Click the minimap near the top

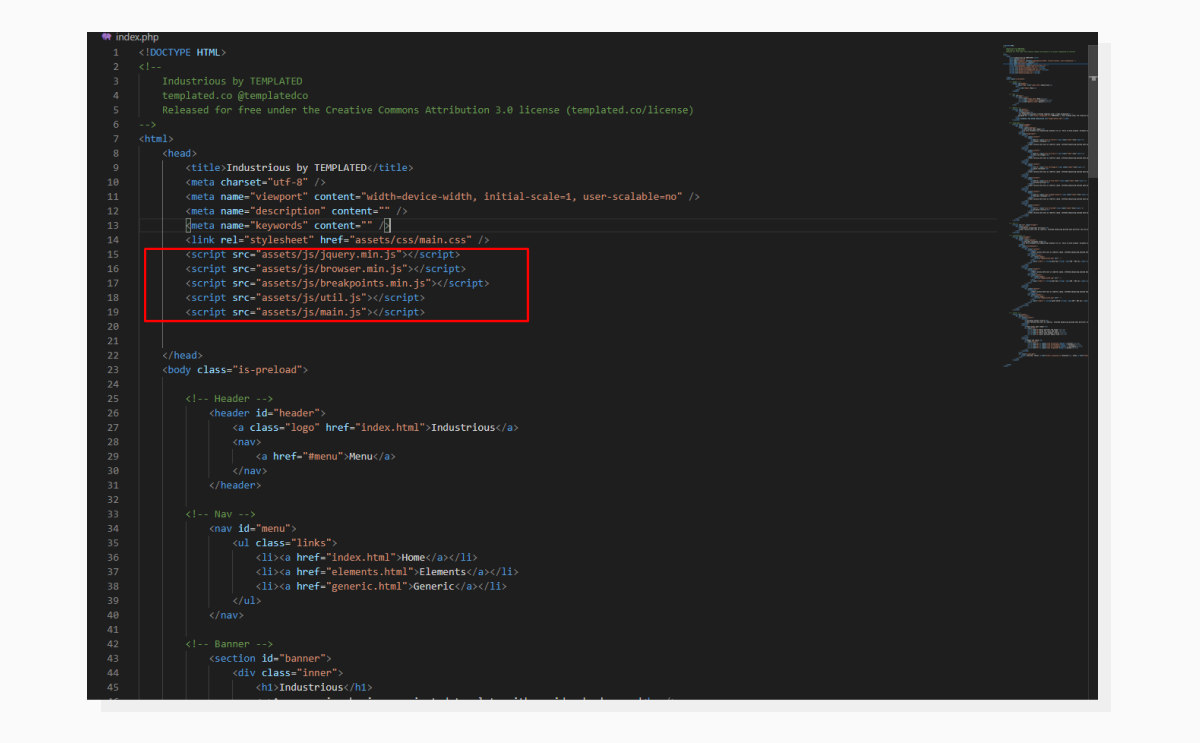1035,60
